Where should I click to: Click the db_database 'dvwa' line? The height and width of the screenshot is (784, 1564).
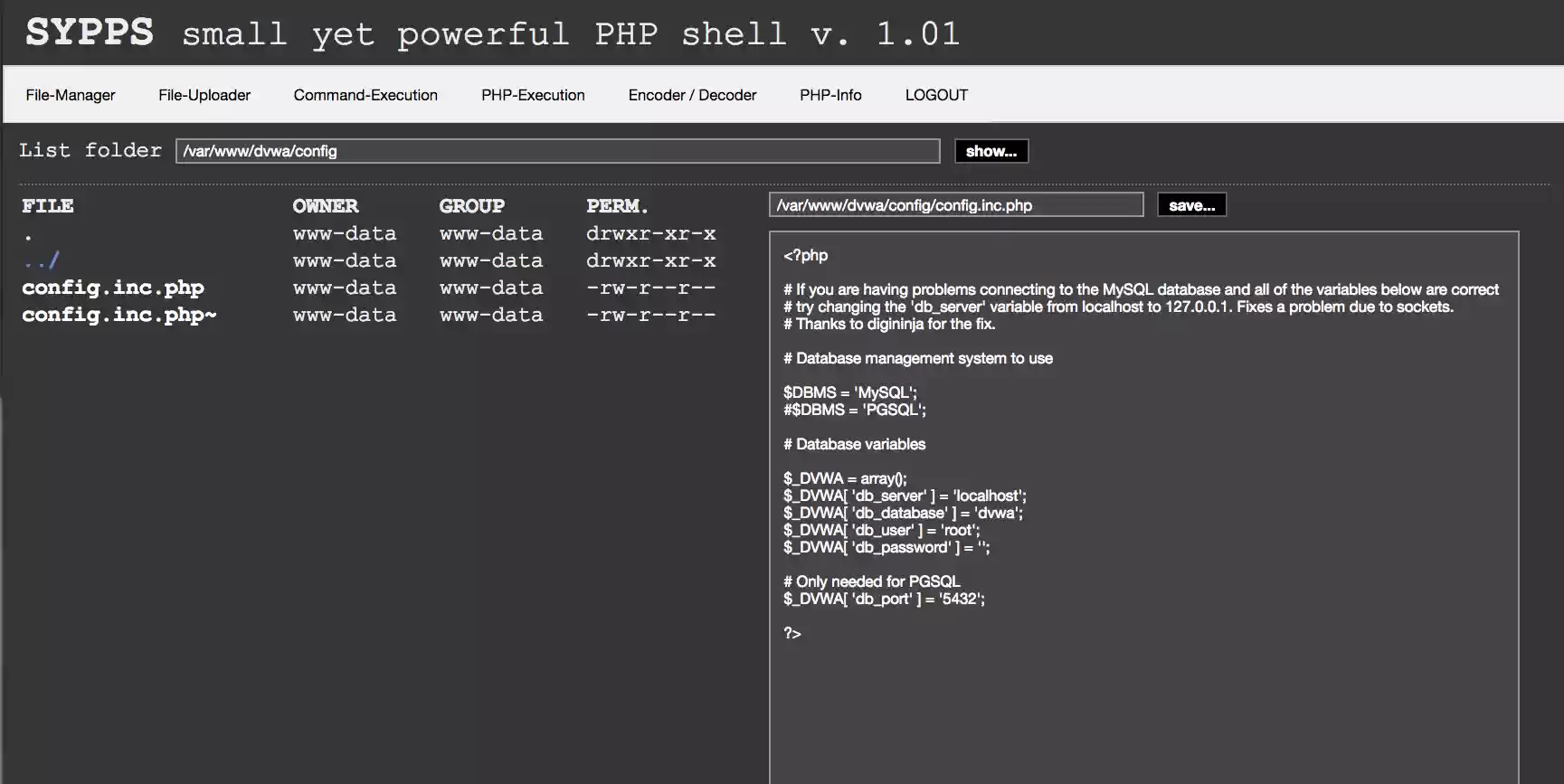903,513
